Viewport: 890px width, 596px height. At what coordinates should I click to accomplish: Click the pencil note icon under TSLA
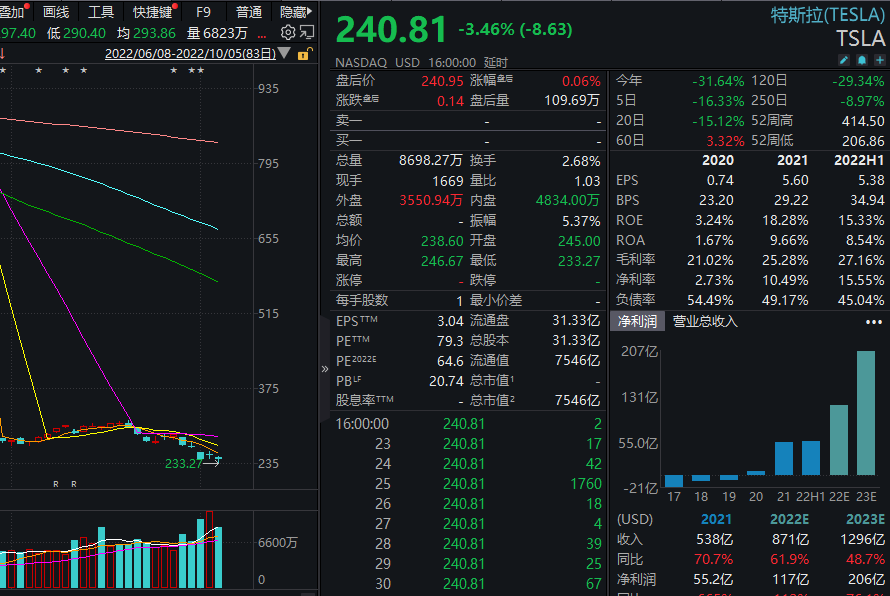click(844, 60)
